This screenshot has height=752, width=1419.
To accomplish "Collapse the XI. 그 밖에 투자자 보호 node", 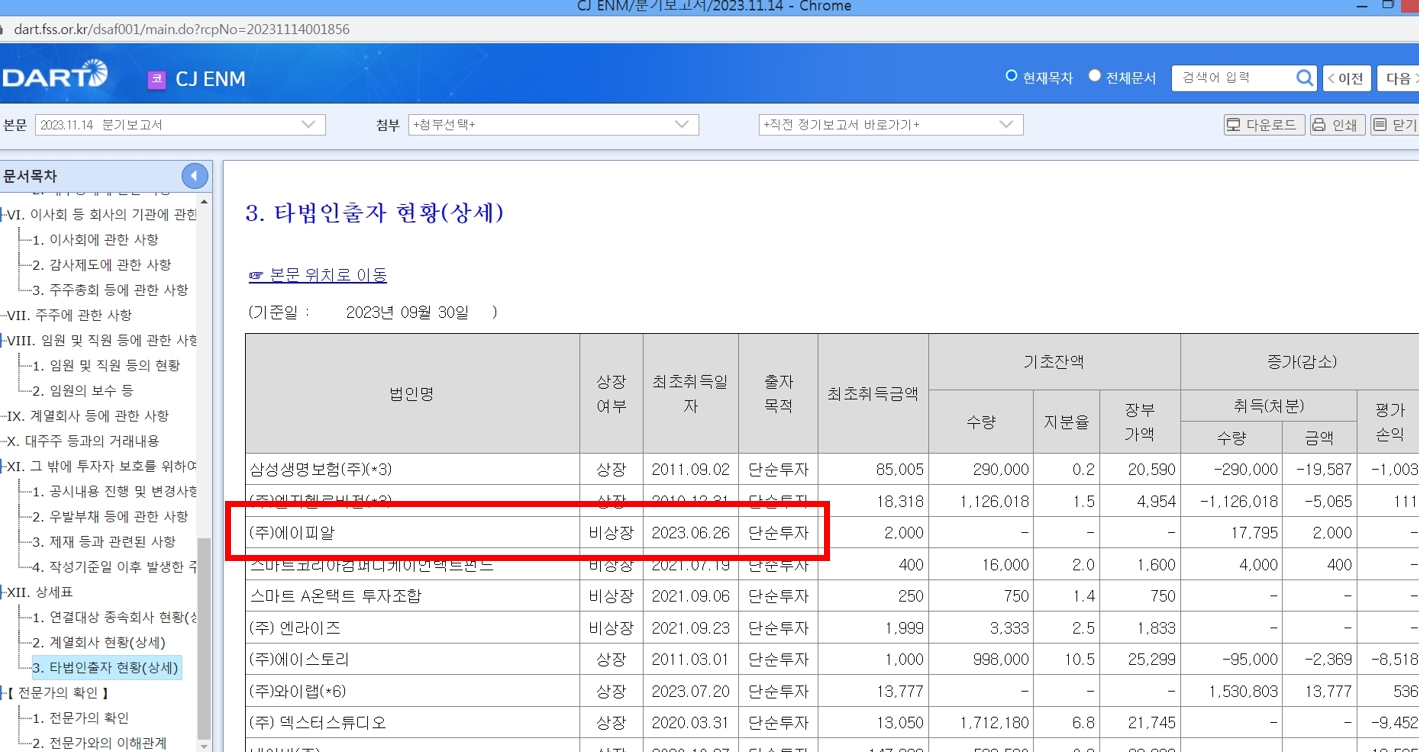I will (2, 466).
